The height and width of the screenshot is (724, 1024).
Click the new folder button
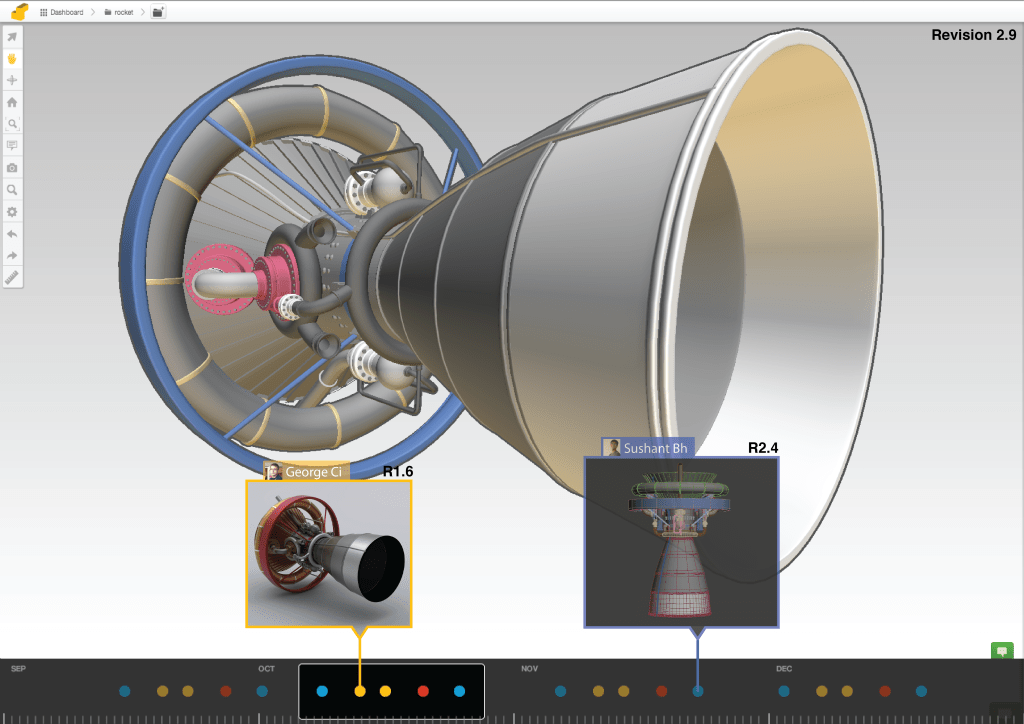click(158, 12)
